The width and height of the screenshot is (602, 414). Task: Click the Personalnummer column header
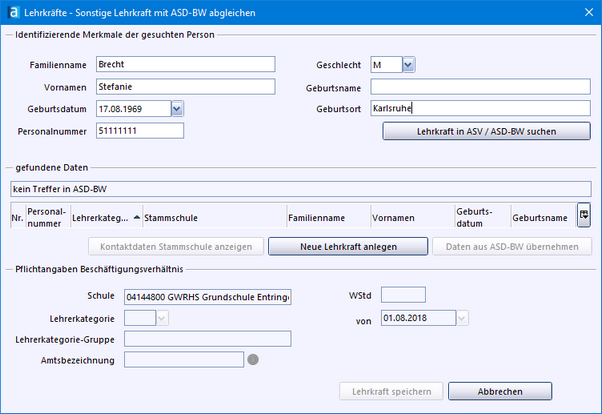click(46, 216)
